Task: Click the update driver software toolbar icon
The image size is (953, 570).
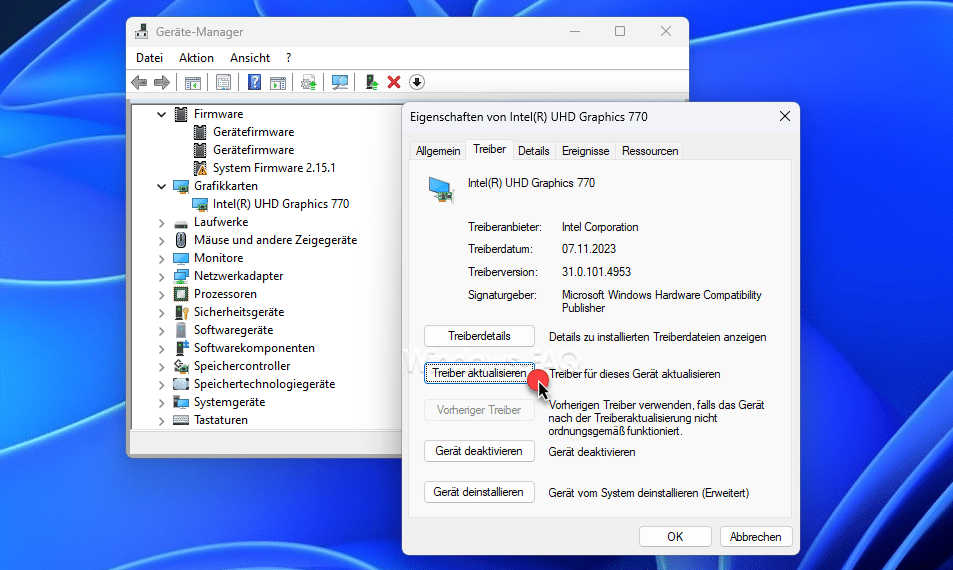Action: click(309, 82)
